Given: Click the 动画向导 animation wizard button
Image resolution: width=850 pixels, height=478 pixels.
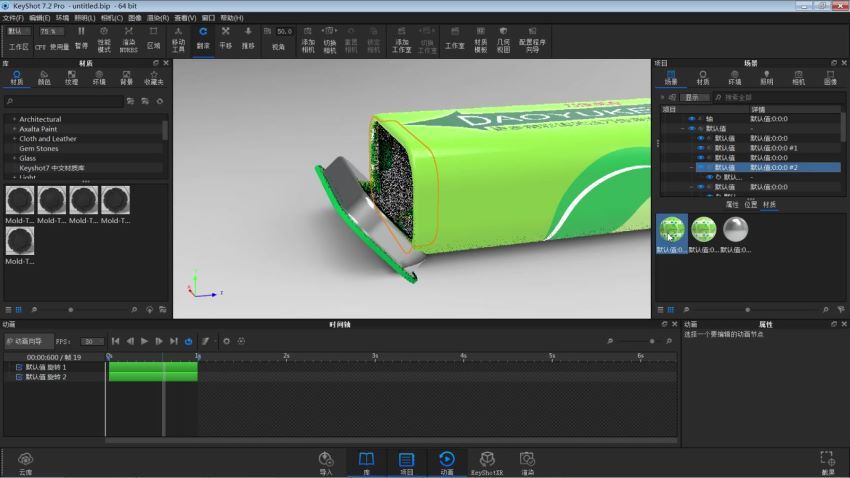Looking at the screenshot, I should (29, 341).
